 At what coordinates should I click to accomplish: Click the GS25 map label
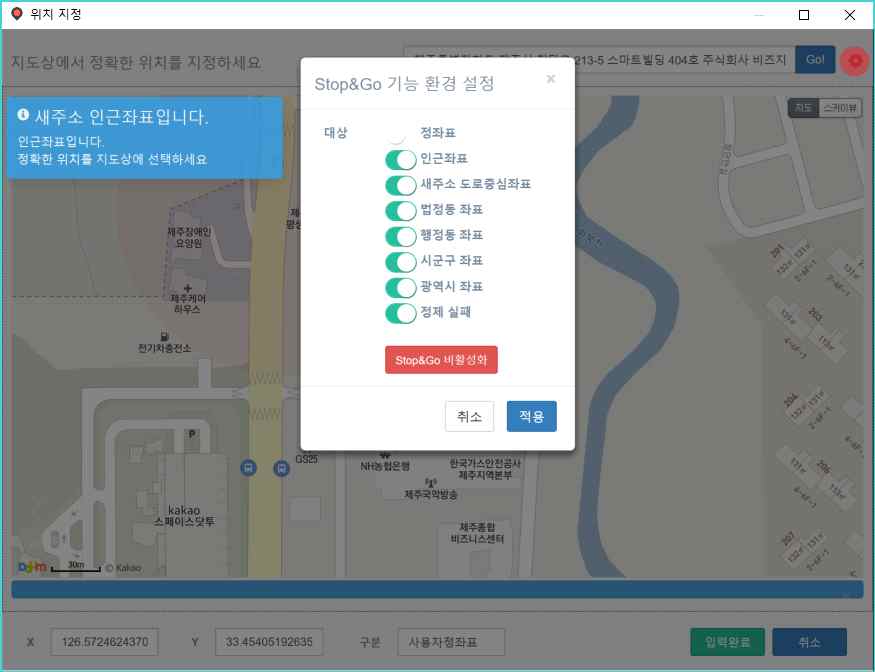point(306,459)
